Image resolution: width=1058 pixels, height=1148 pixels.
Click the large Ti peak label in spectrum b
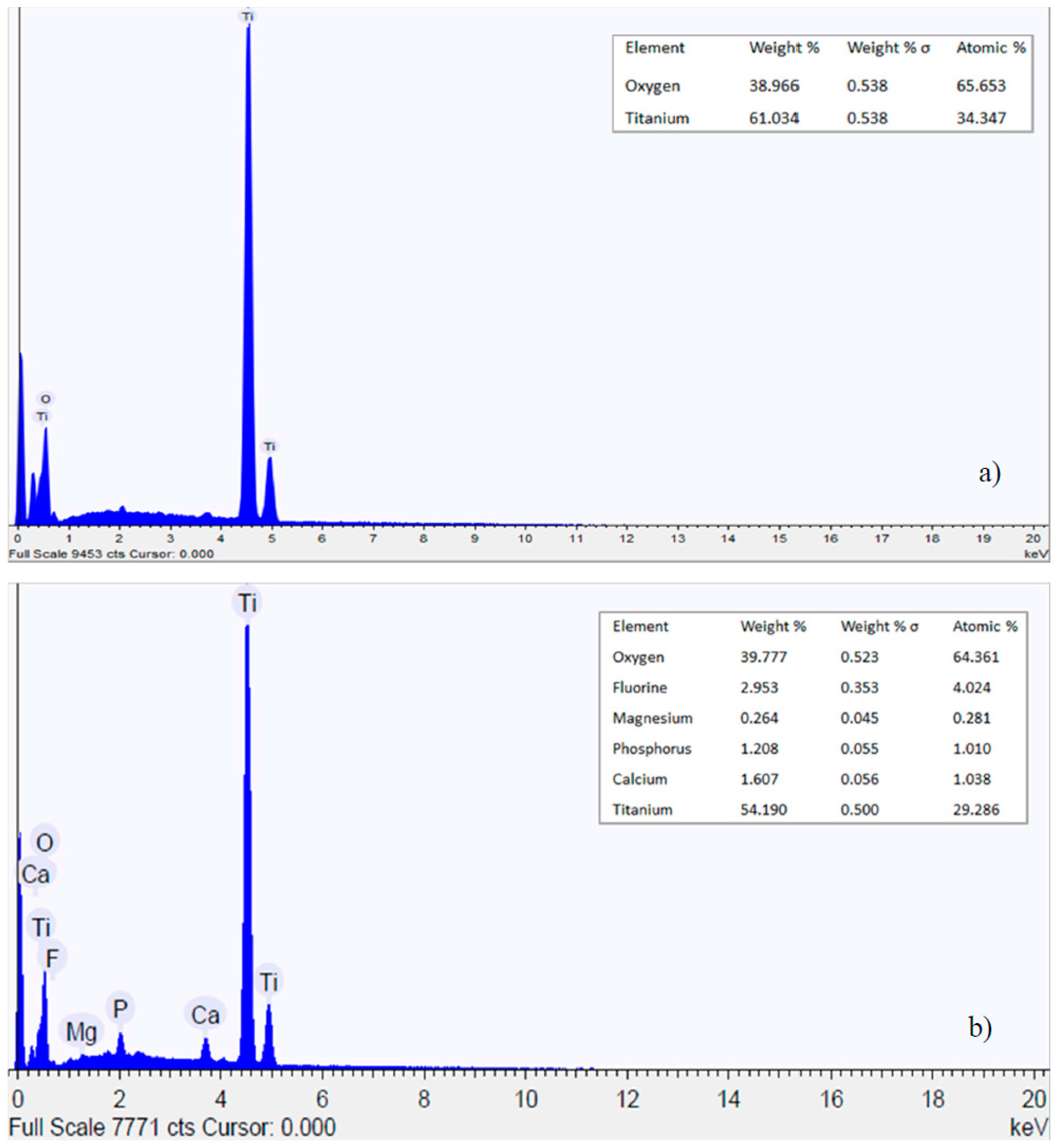[x=247, y=603]
